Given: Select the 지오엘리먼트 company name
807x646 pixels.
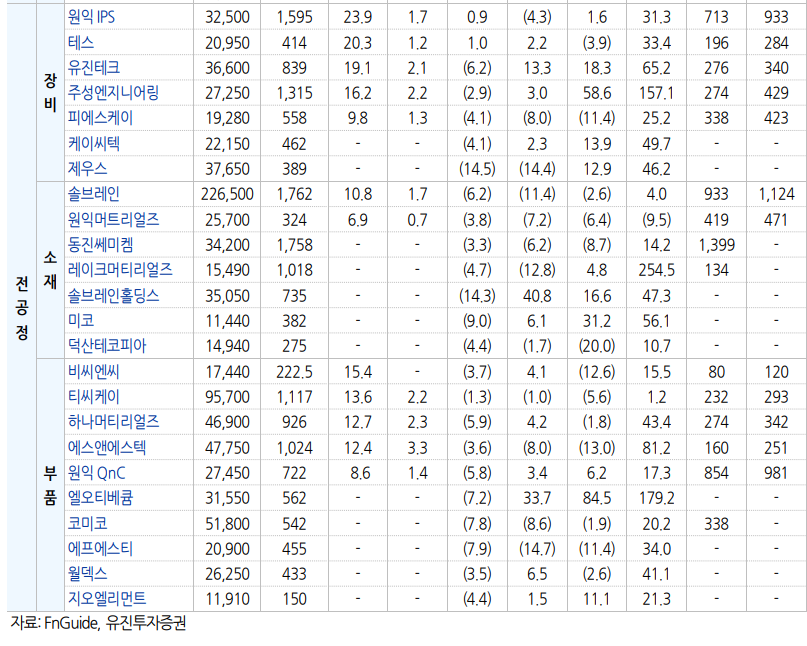Looking at the screenshot, I should click(x=107, y=599).
